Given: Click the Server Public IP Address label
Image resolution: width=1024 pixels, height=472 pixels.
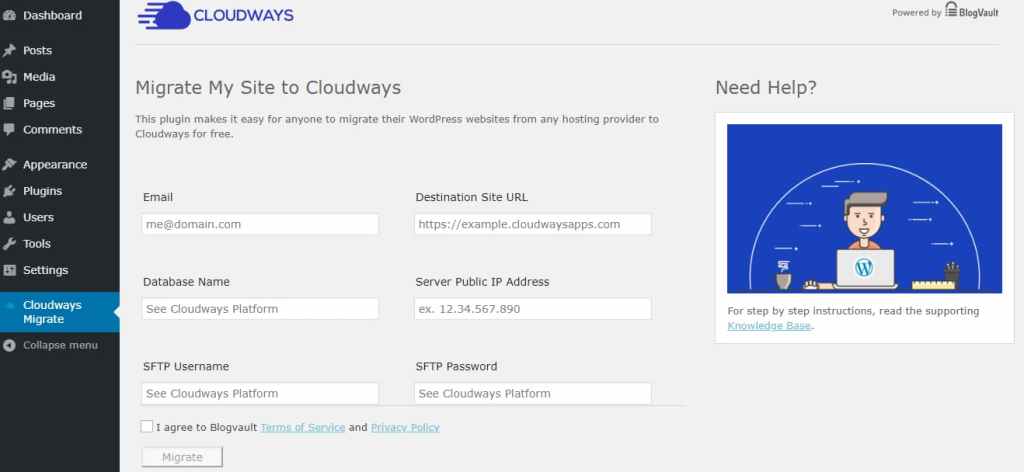Looking at the screenshot, I should [482, 281].
